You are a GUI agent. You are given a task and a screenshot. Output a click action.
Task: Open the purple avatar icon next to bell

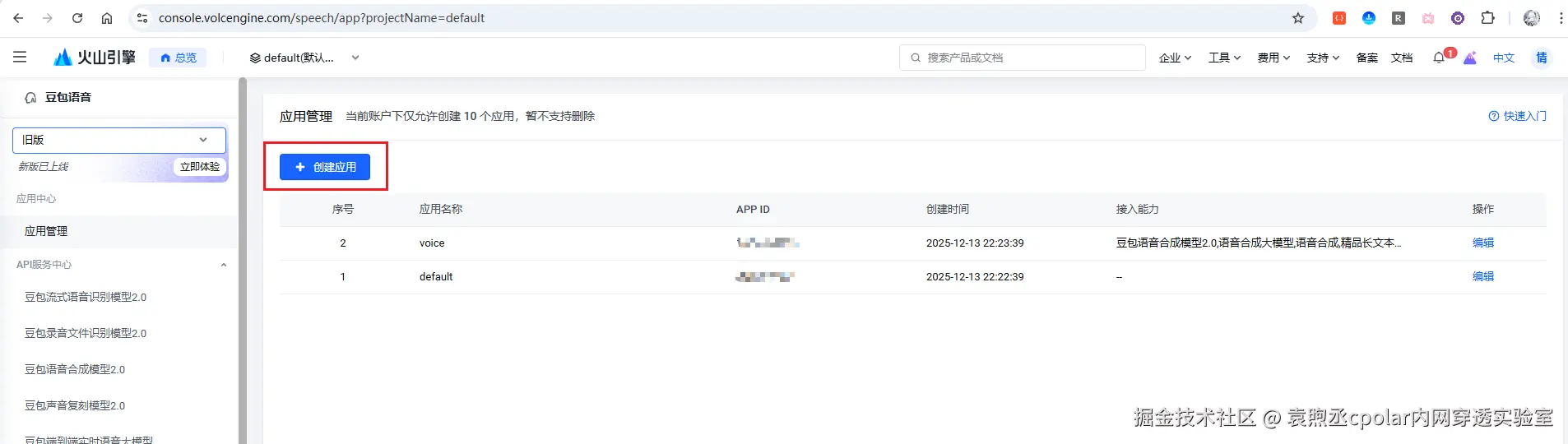tap(1470, 58)
